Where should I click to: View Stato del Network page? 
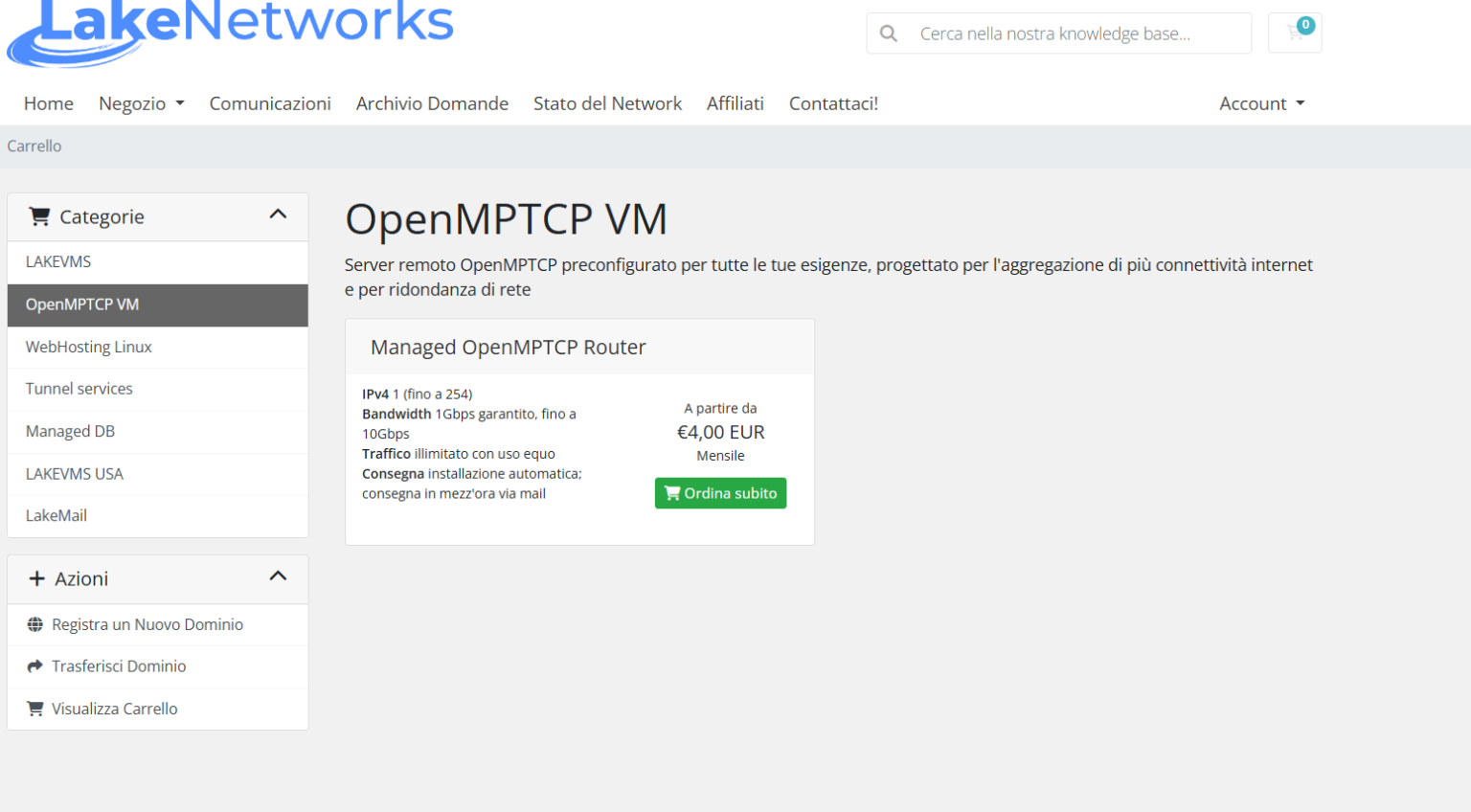click(607, 103)
